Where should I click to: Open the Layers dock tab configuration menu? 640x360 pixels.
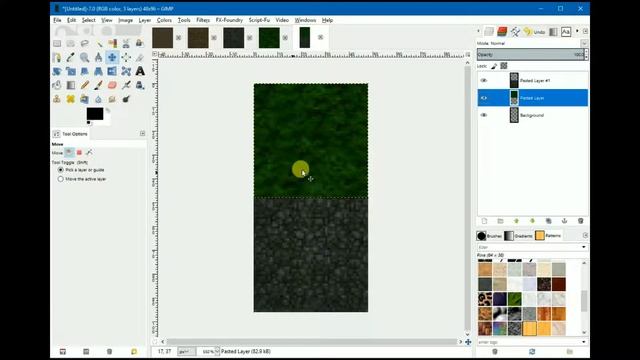click(x=585, y=31)
